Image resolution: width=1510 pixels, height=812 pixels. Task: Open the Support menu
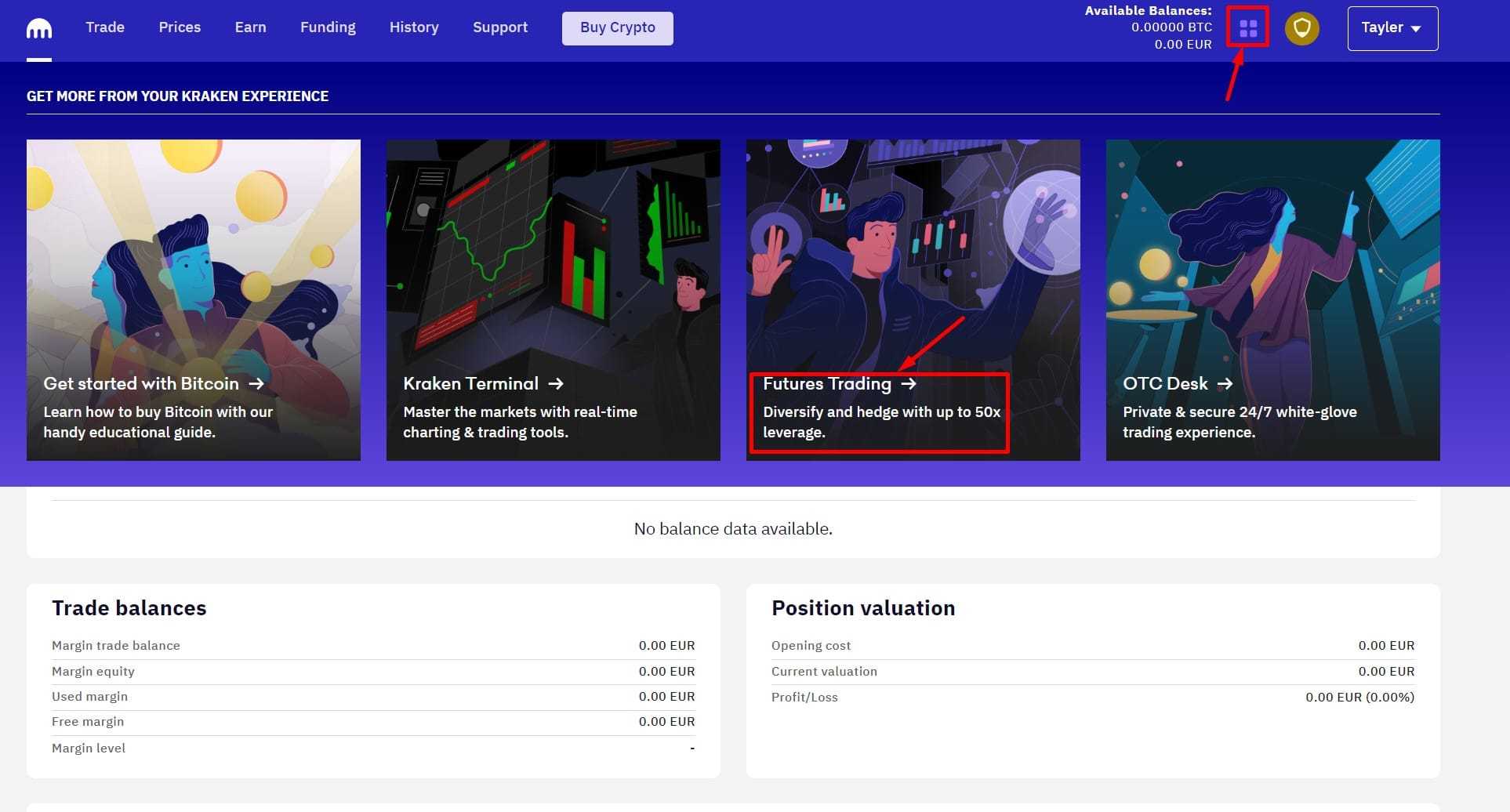coord(500,27)
